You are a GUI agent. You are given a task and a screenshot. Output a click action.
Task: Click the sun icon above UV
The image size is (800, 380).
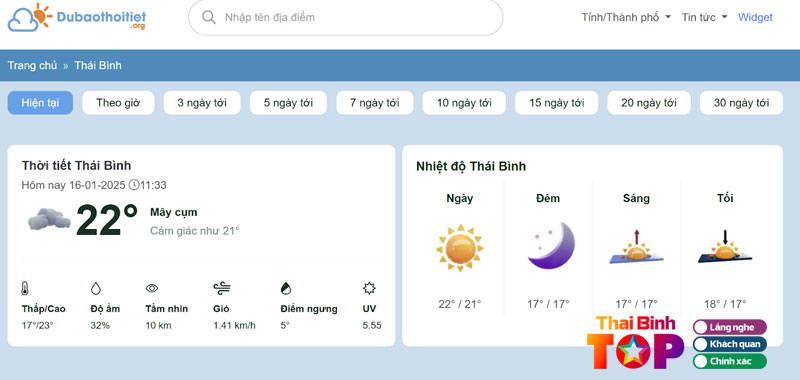(369, 288)
